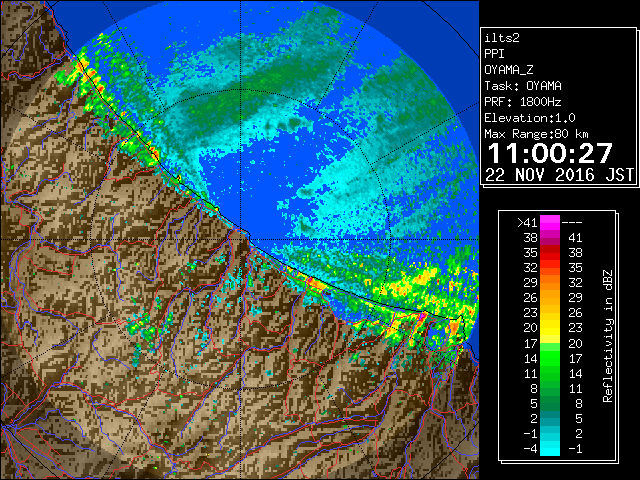Click the timestamp 11:00:27
The height and width of the screenshot is (480, 640).
pyautogui.click(x=550, y=153)
